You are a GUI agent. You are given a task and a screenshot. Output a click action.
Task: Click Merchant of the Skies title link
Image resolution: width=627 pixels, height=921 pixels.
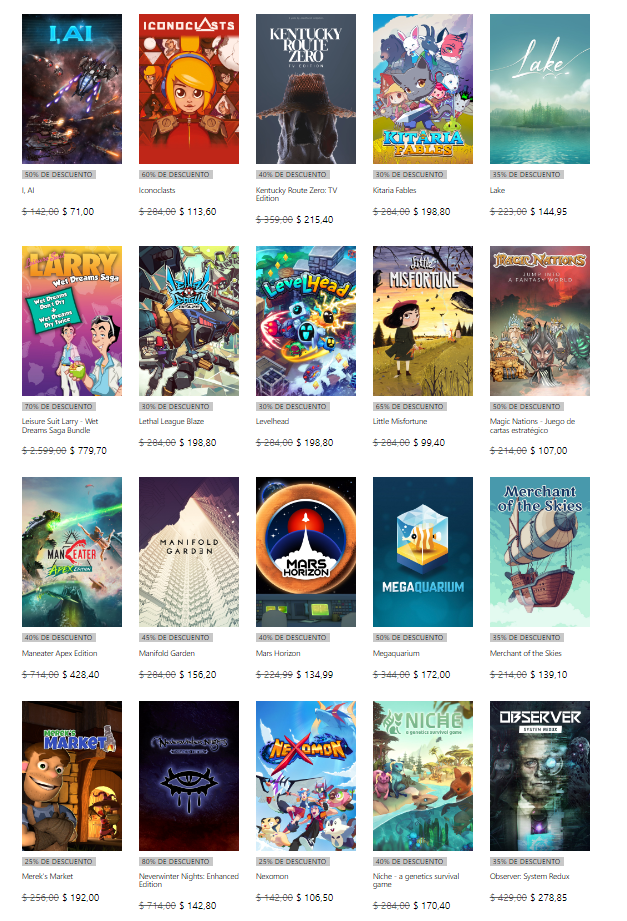coord(525,653)
